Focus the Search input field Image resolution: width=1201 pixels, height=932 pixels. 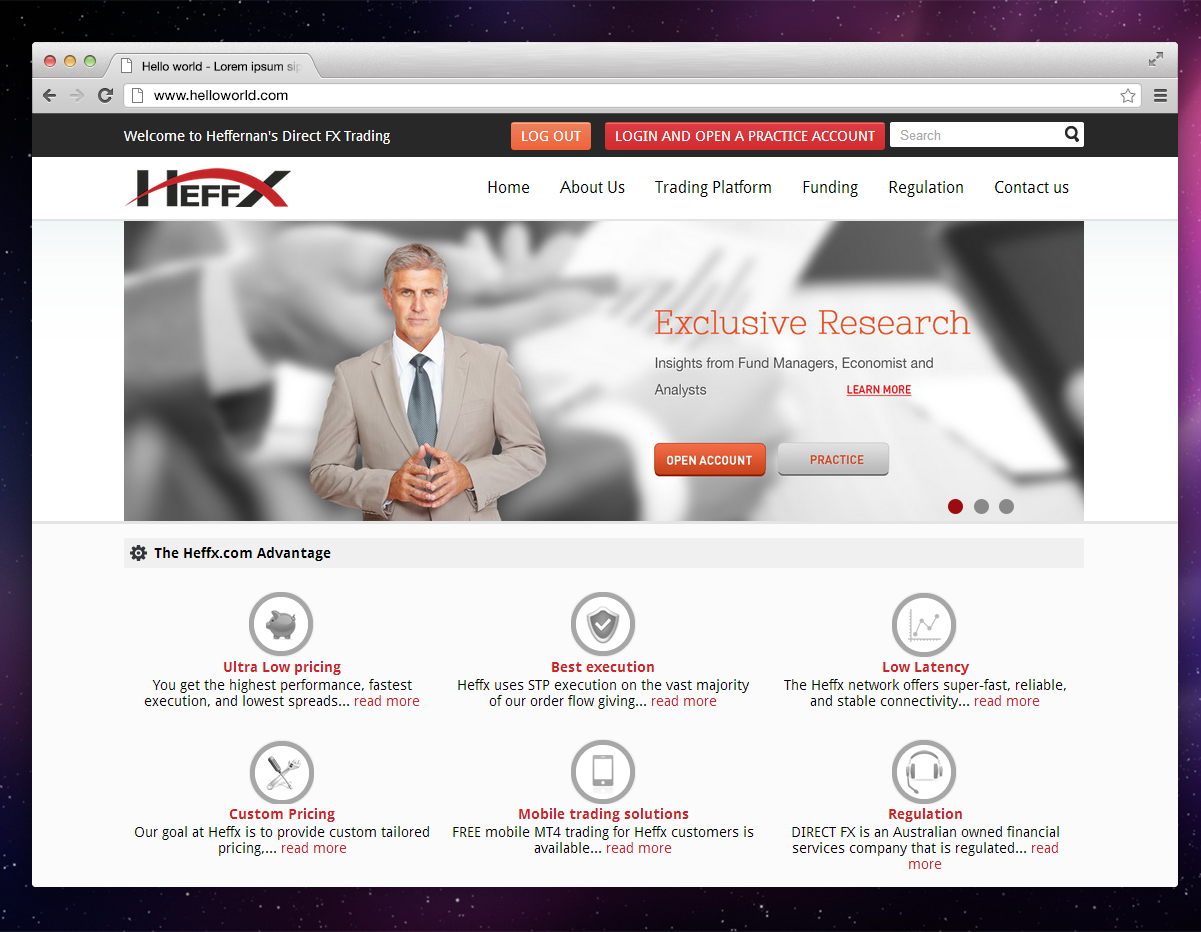click(x=975, y=135)
